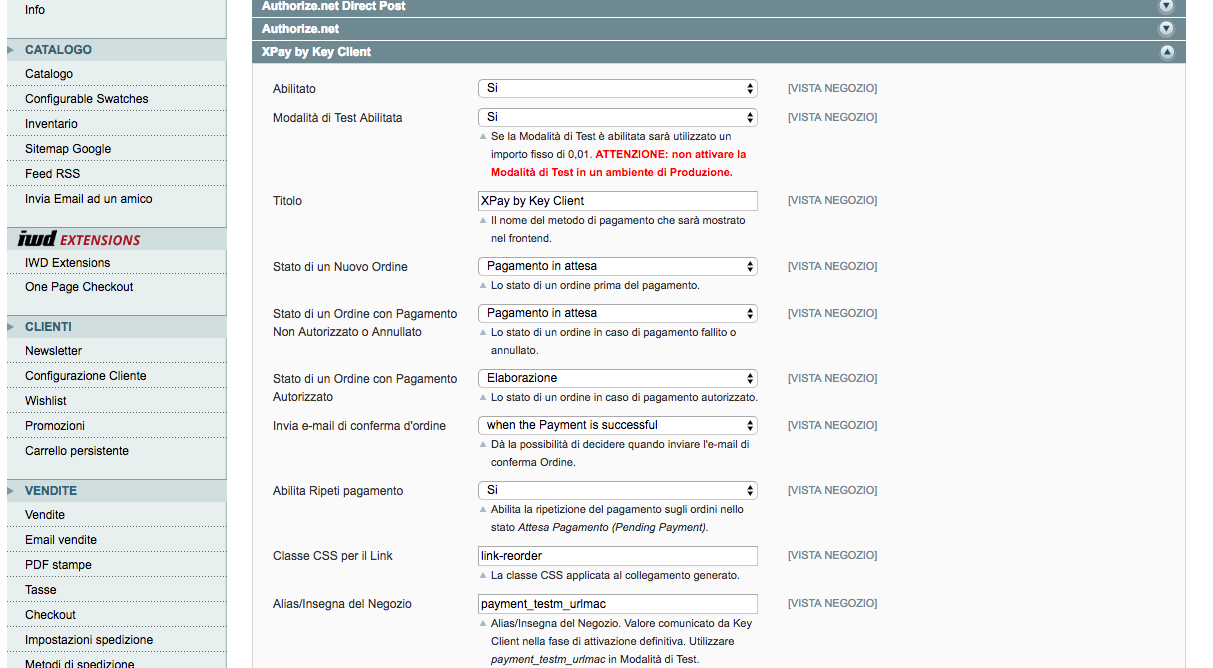This screenshot has width=1213, height=668.
Task: Expand the Authorize.net section arrow icon
Action: pos(1166,29)
